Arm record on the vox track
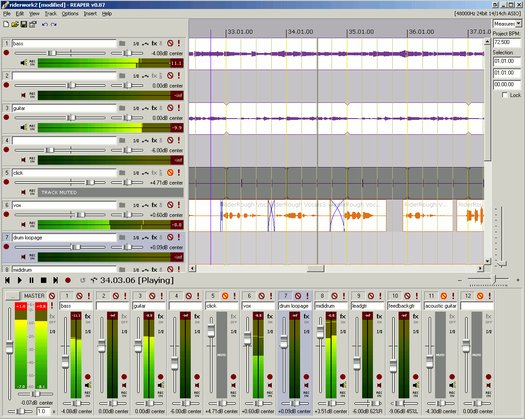525x419 pixels. 6,214
